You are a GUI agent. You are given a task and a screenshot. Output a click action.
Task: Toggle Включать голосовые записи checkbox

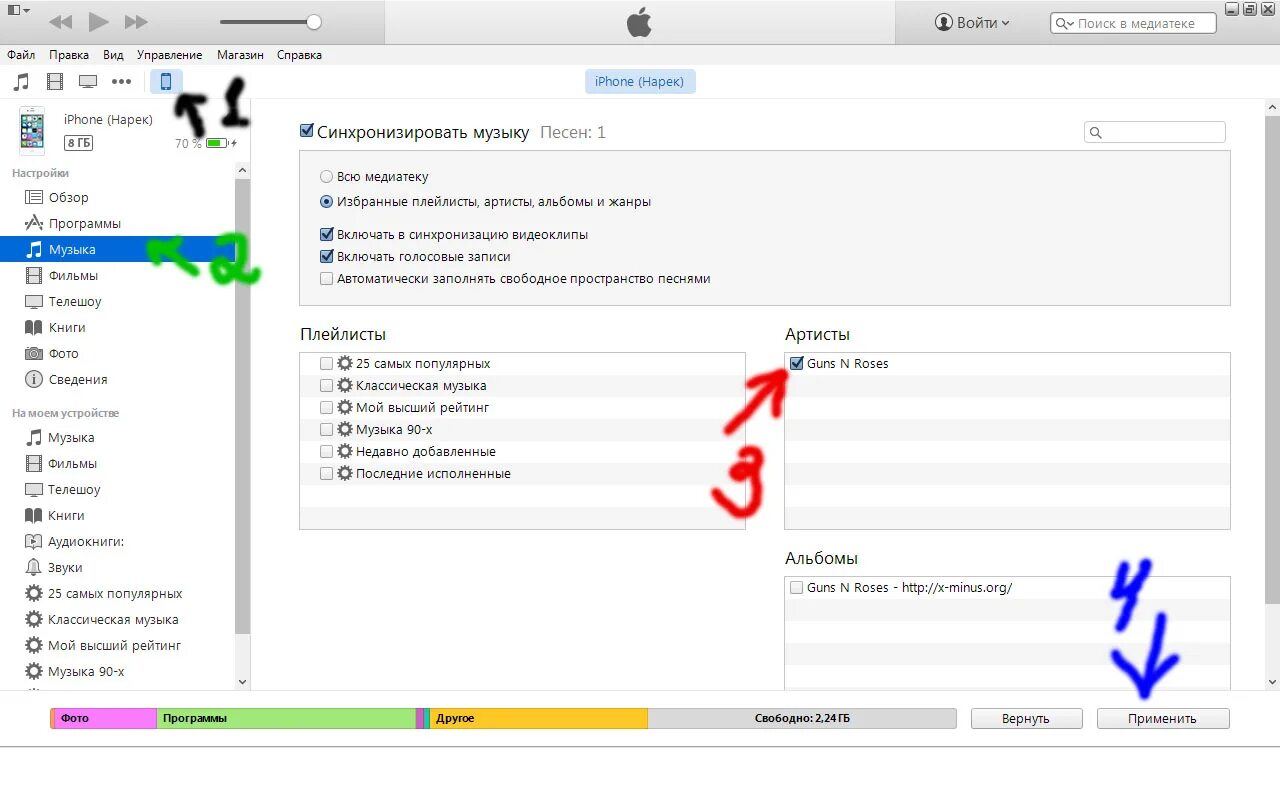point(326,256)
